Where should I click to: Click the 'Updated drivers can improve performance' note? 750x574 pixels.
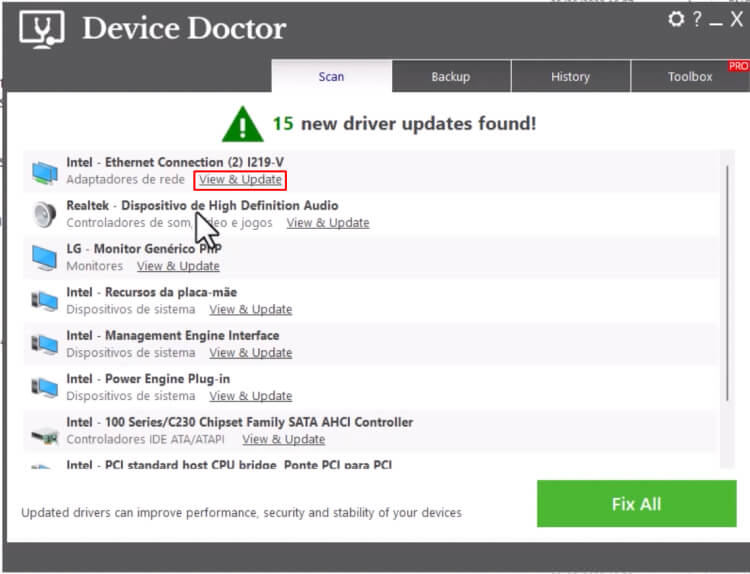(x=242, y=513)
